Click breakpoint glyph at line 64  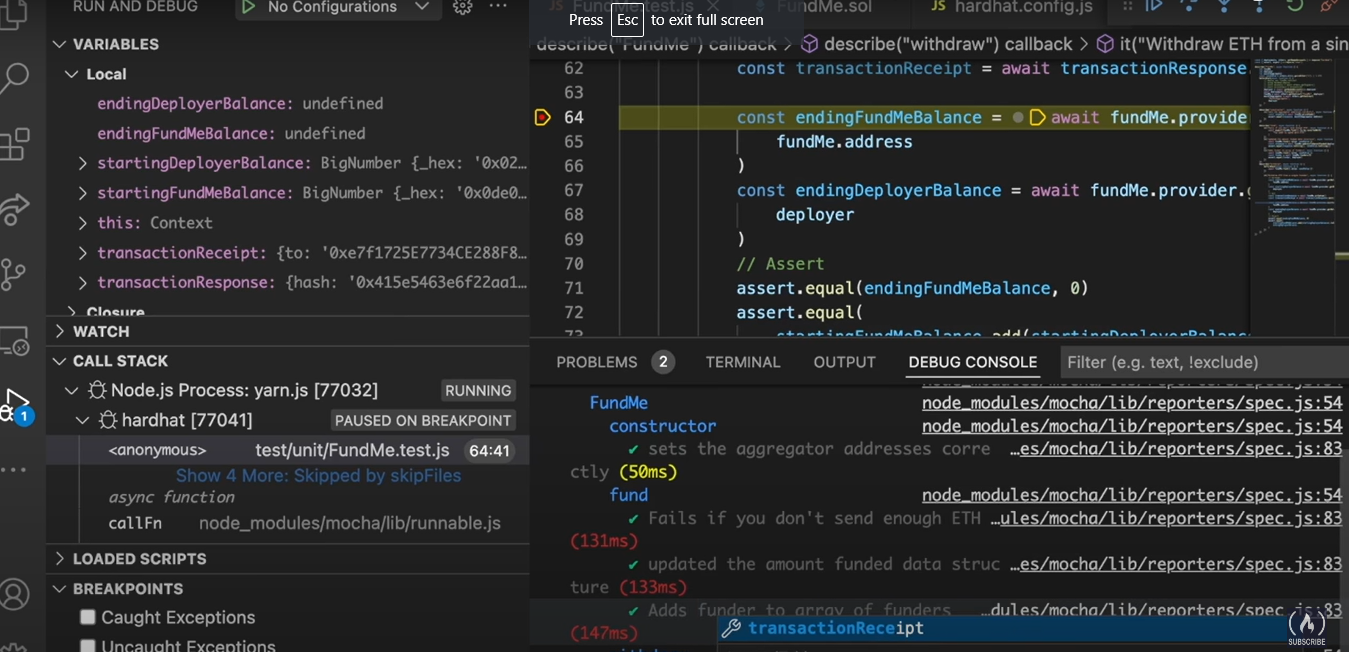[542, 117]
